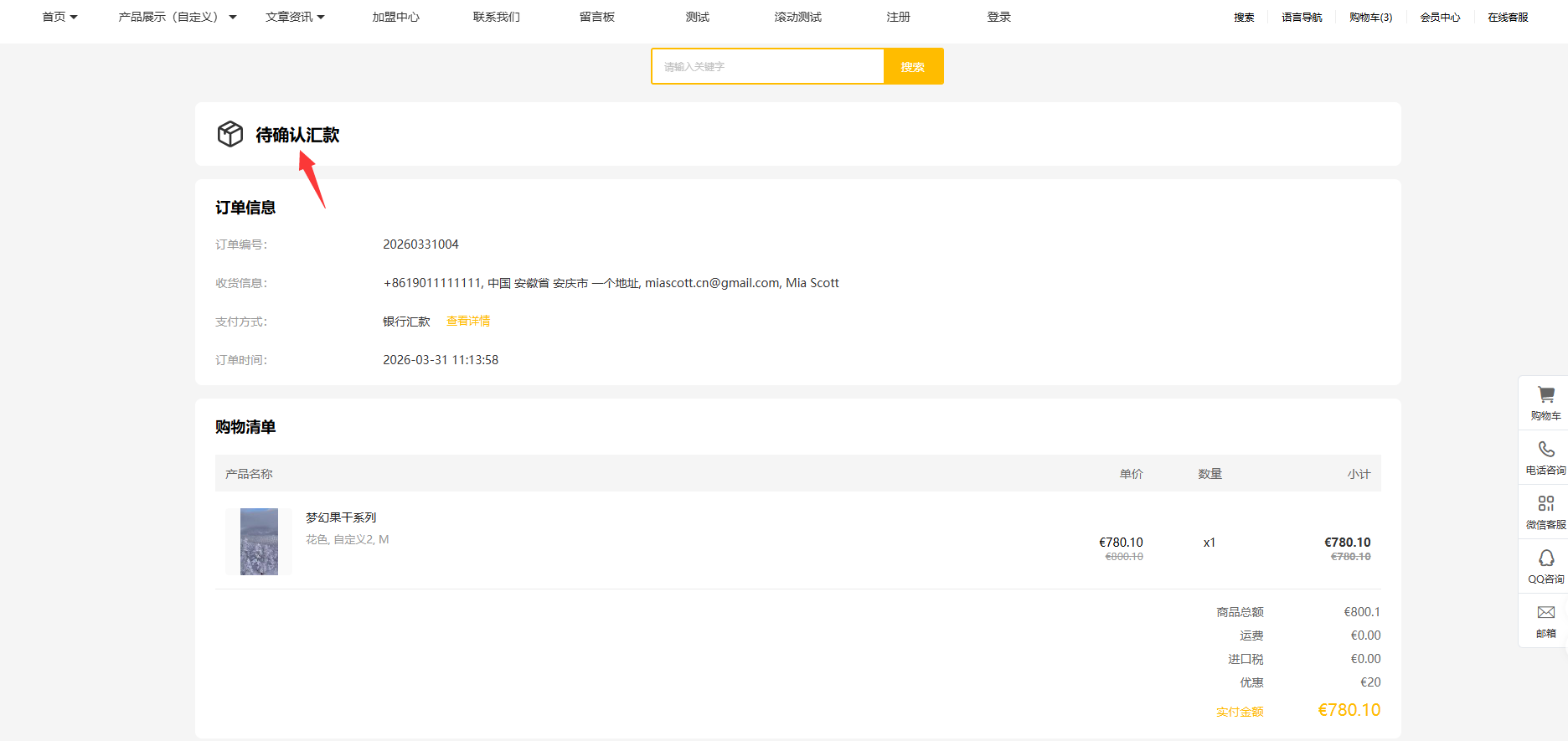Open the WeChat customer service QR icon
This screenshot has width=1568, height=741.
click(1545, 503)
